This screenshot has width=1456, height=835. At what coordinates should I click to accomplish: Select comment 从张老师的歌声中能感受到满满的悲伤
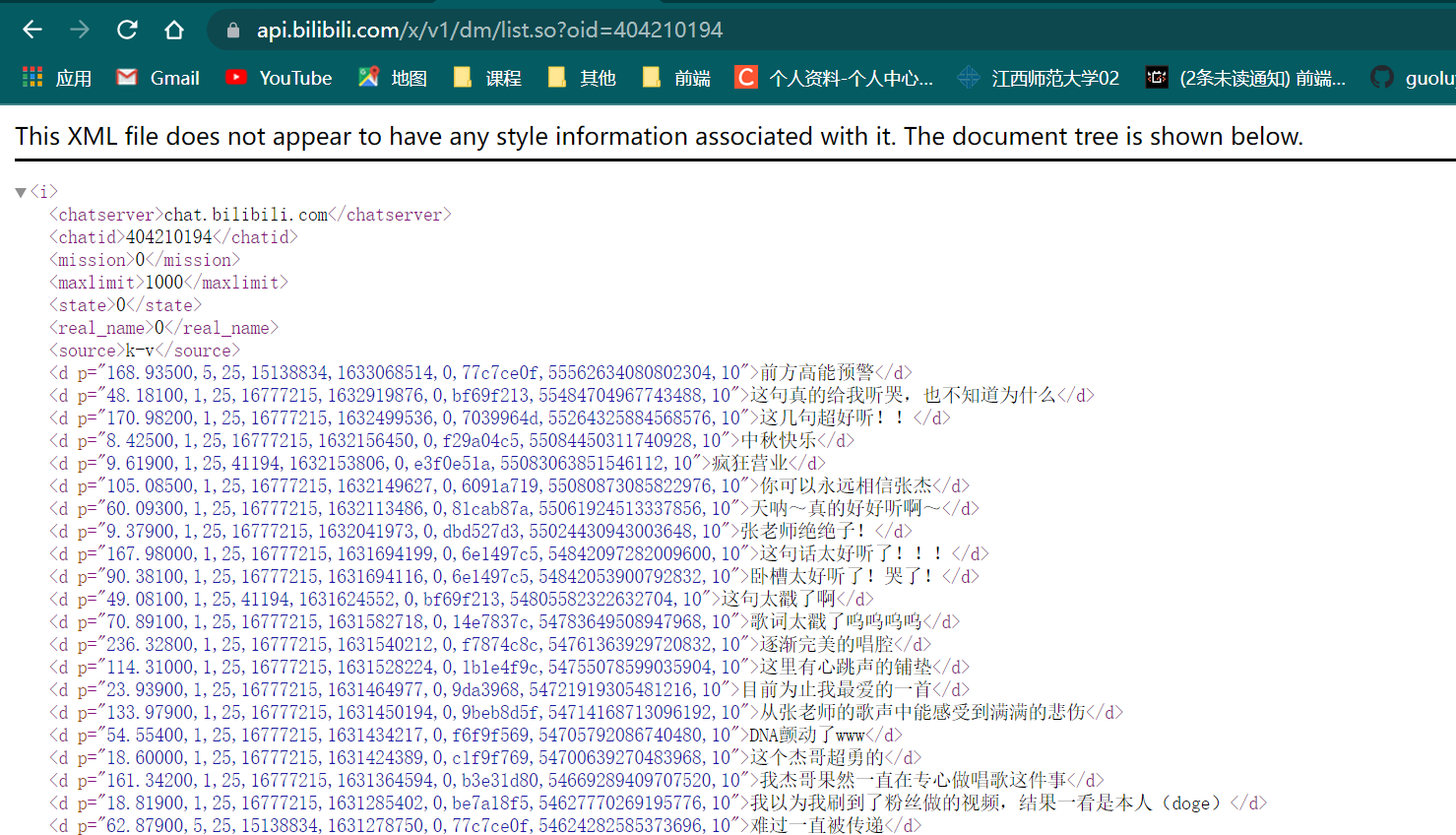(x=922, y=713)
